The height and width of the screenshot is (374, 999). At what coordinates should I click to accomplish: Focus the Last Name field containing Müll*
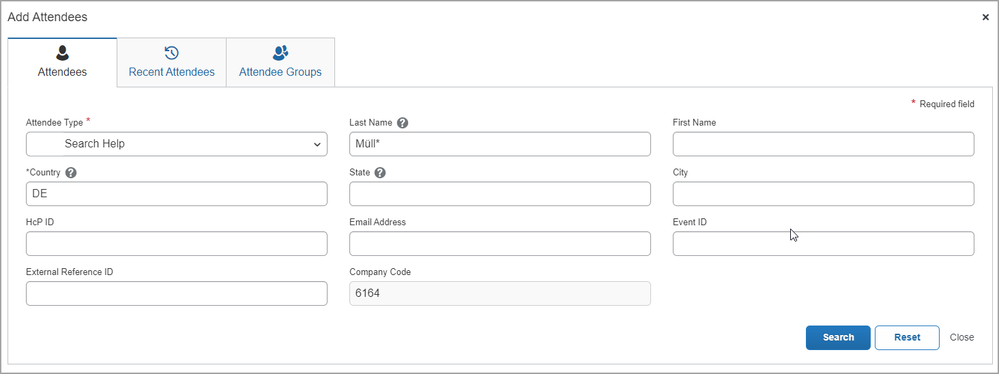pyautogui.click(x=500, y=144)
